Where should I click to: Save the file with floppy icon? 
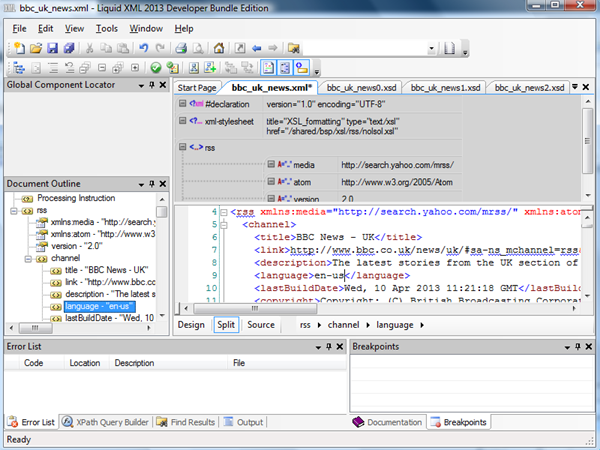click(x=52, y=48)
